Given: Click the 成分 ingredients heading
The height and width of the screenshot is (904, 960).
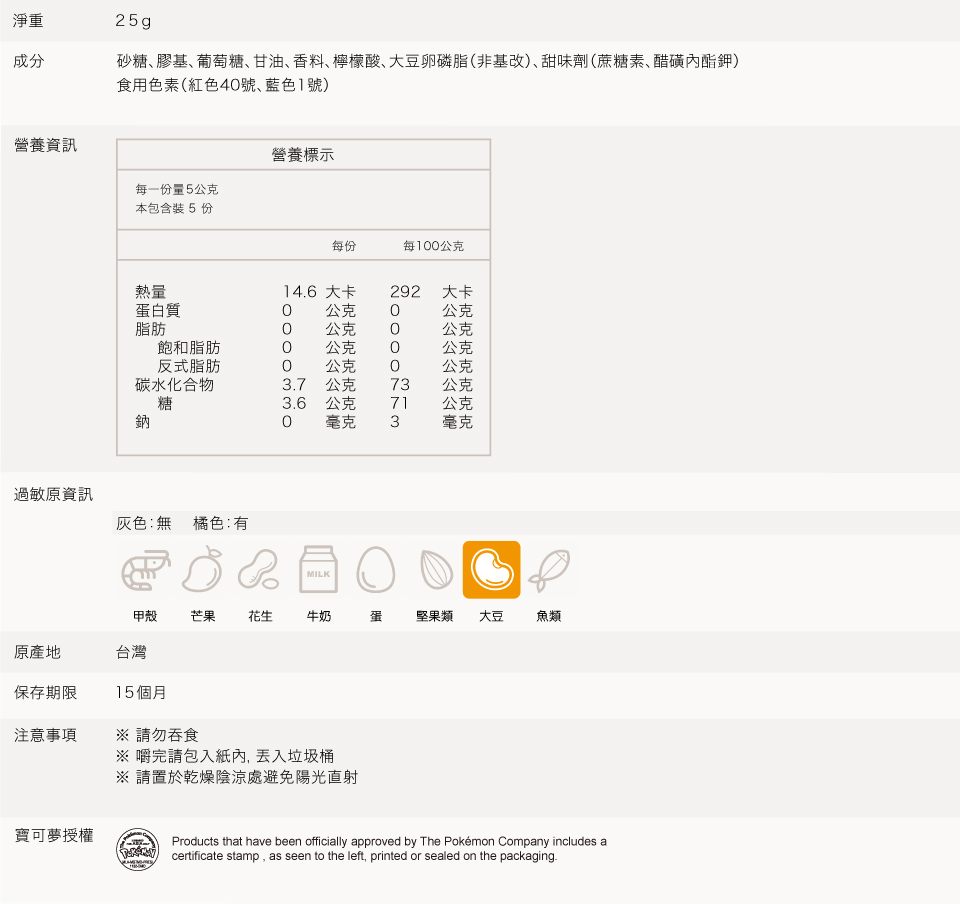Looking at the screenshot, I should coord(29,61).
